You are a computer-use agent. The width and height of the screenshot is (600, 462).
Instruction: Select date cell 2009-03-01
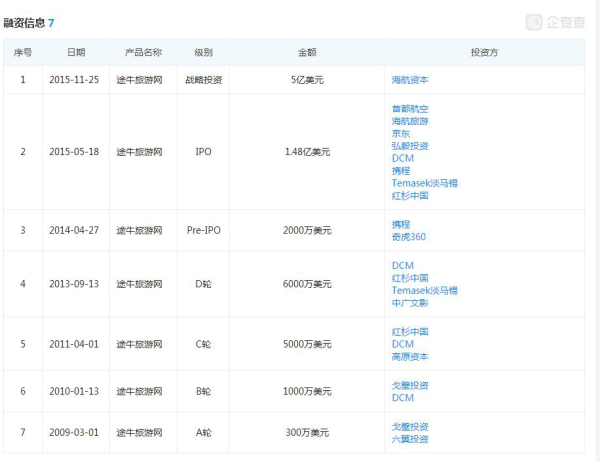pyautogui.click(x=74, y=433)
